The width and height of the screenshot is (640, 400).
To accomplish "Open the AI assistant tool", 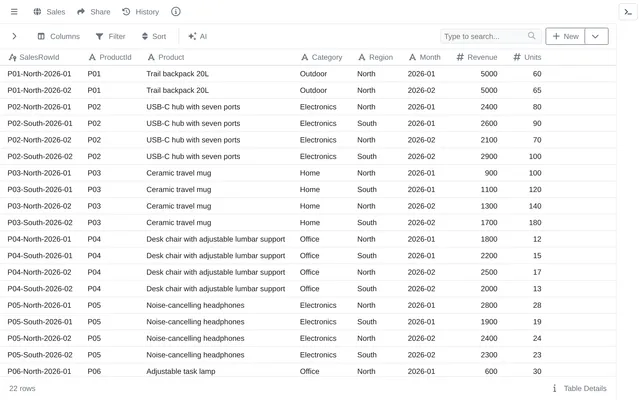I will point(198,36).
